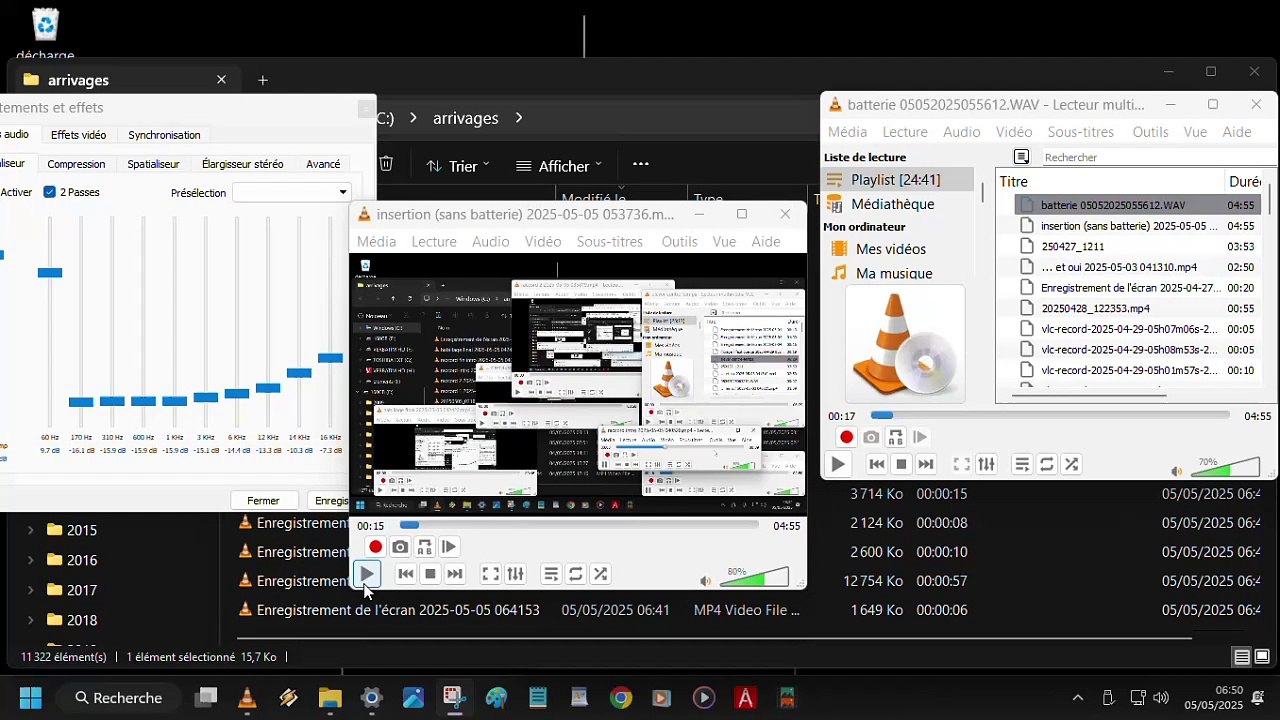Open the Outils menu in insertion VLC window
The height and width of the screenshot is (720, 1280).
679,241
